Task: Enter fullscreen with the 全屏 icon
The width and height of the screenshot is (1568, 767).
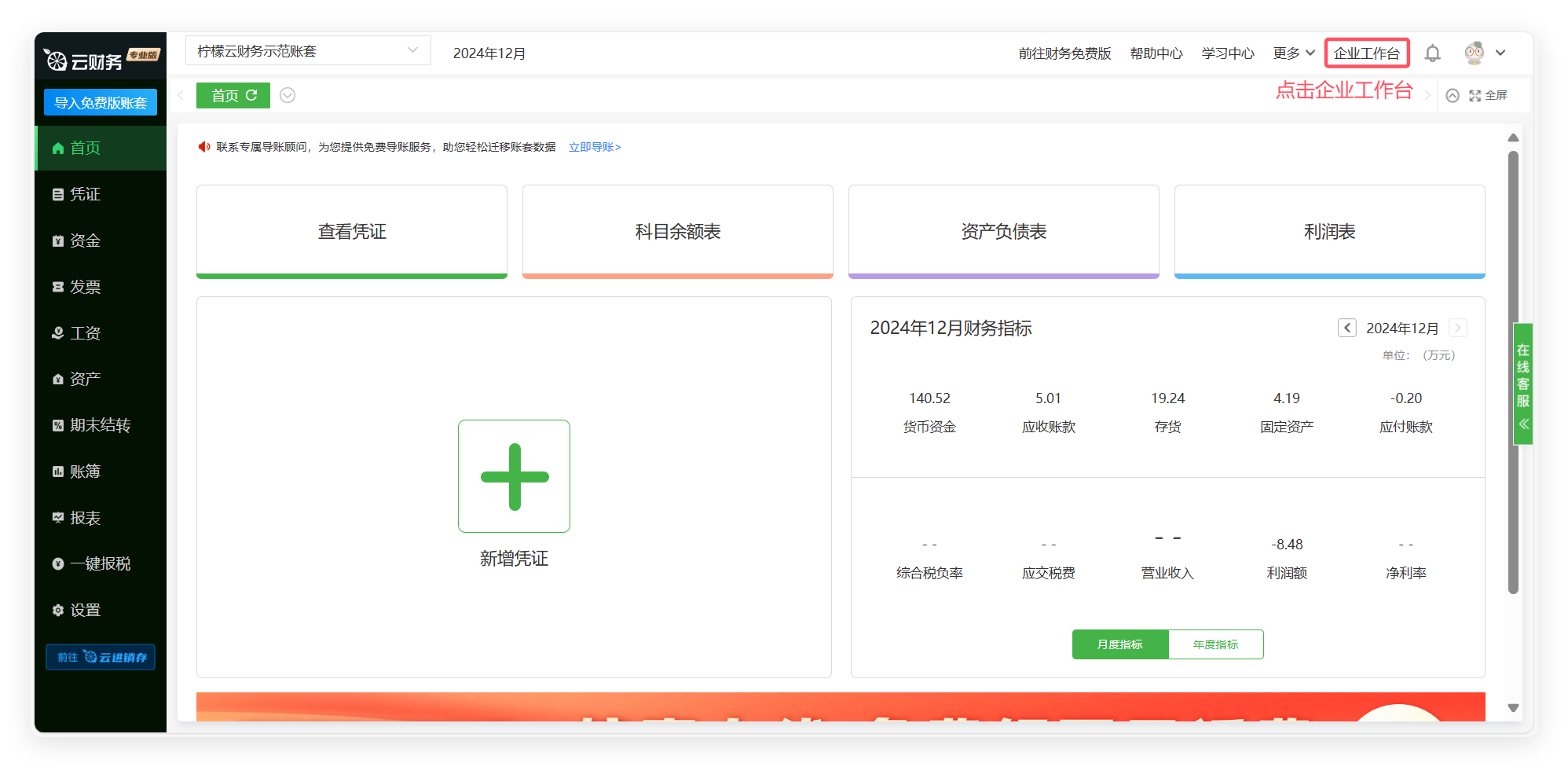Action: coord(1488,95)
